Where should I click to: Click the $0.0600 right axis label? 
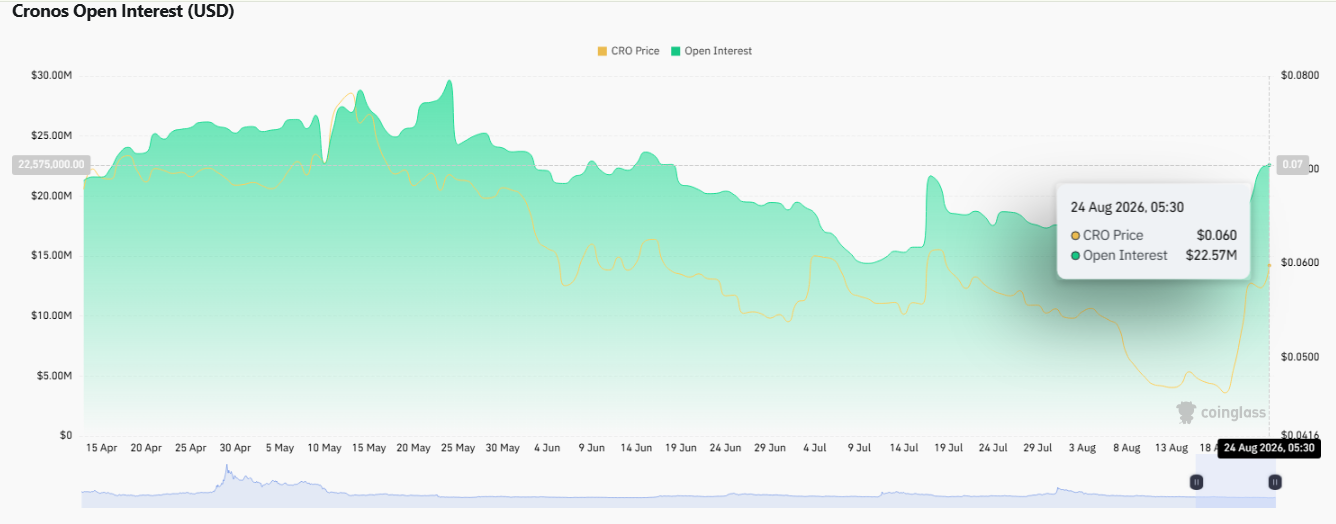coord(1300,263)
